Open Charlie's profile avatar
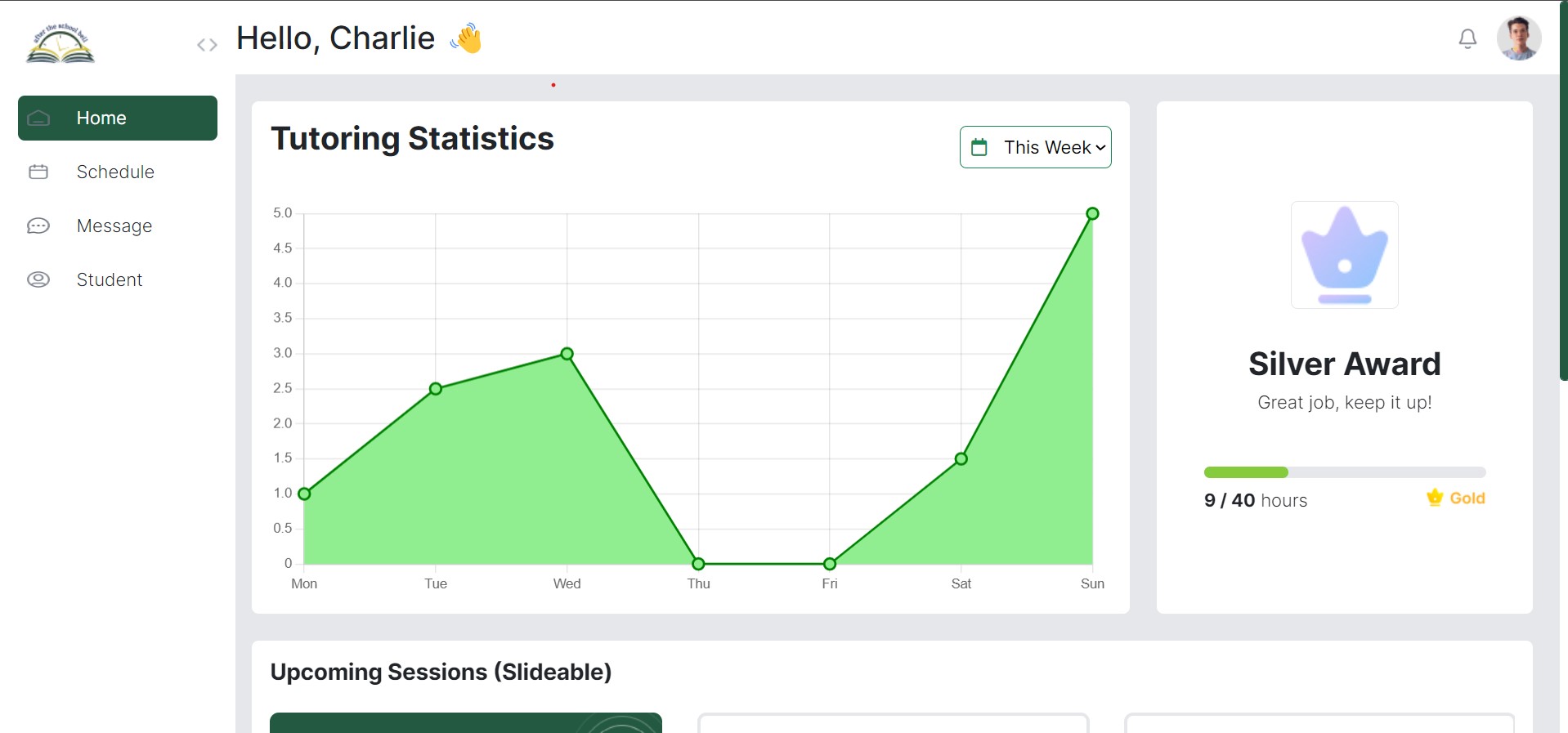Screen dimensions: 1568x733 (x=1518, y=38)
